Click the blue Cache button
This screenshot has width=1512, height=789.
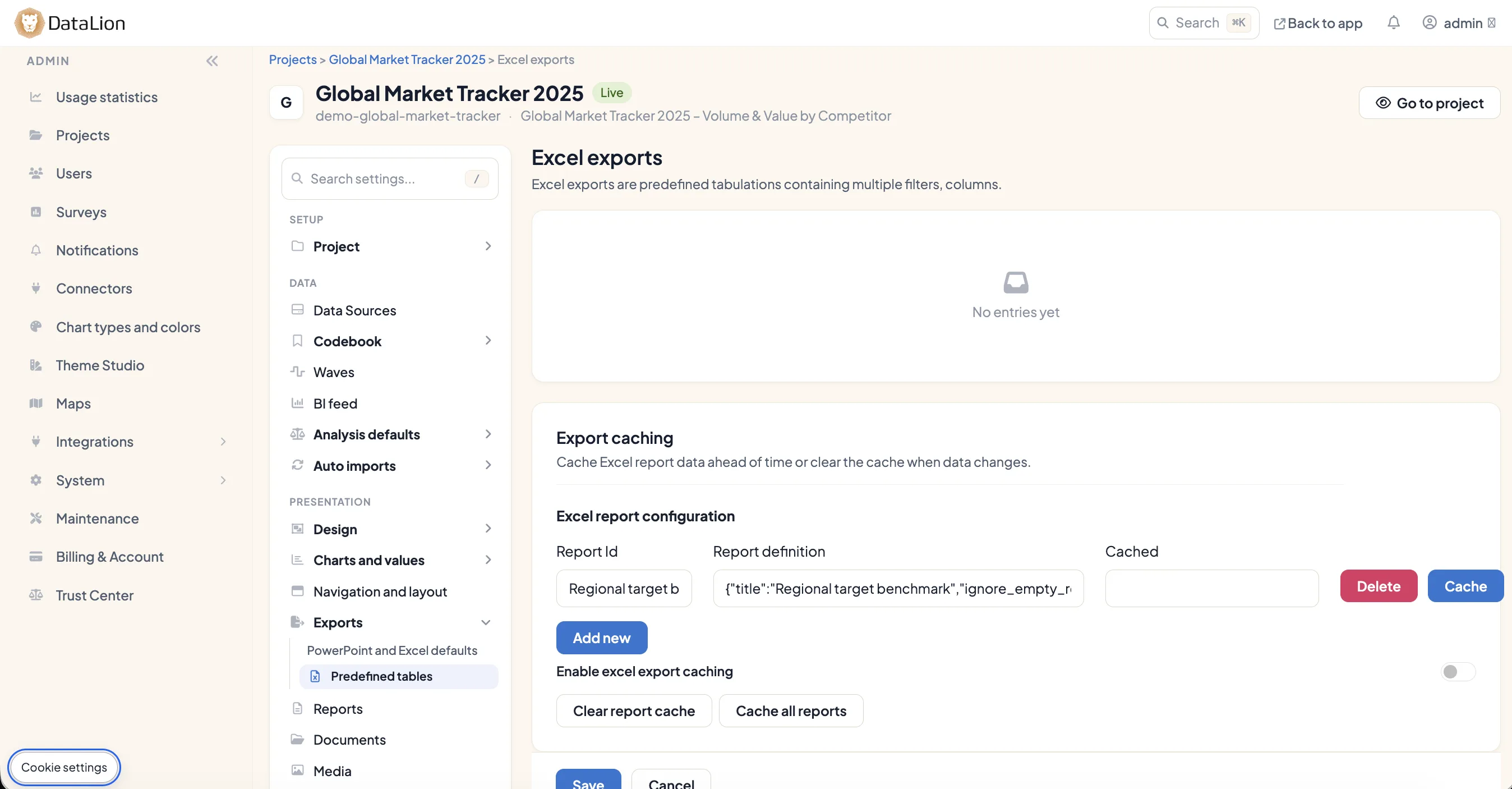1465,586
